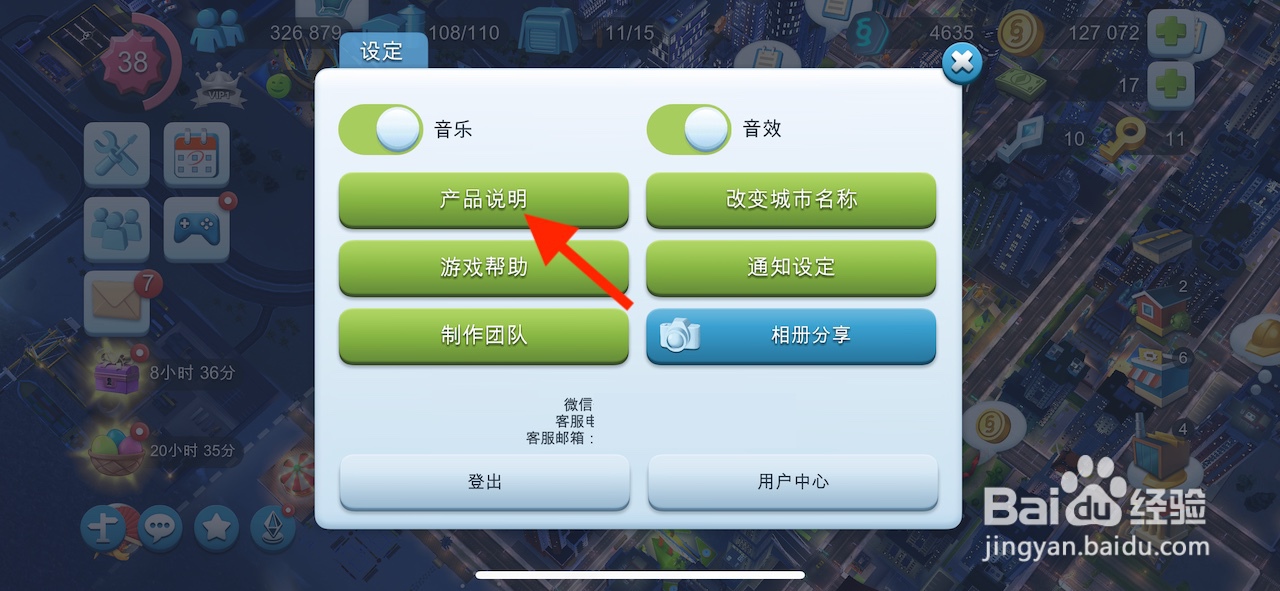Open the game controller icon
The image size is (1280, 591).
point(196,229)
